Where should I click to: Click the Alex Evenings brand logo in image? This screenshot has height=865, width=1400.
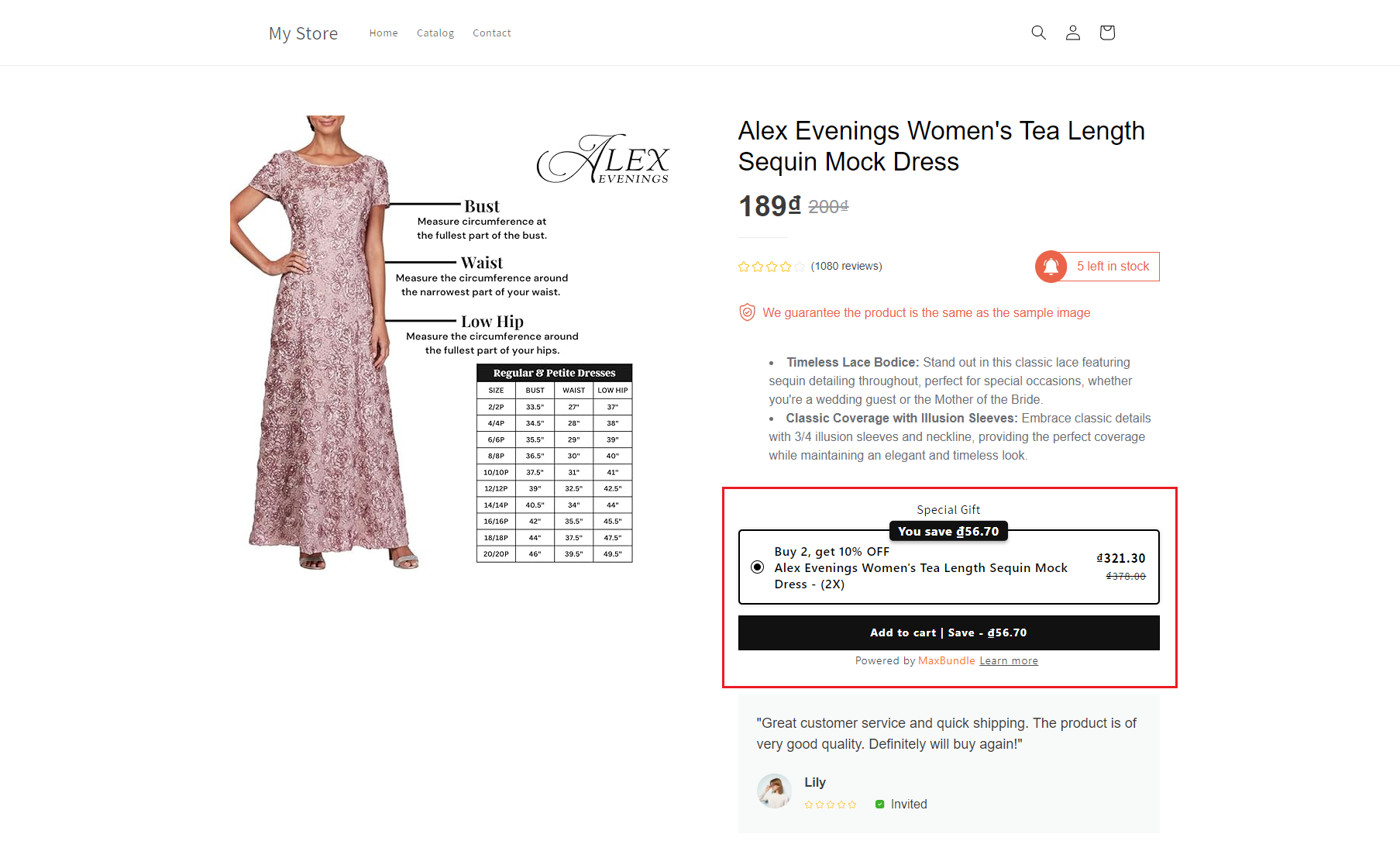tap(603, 160)
